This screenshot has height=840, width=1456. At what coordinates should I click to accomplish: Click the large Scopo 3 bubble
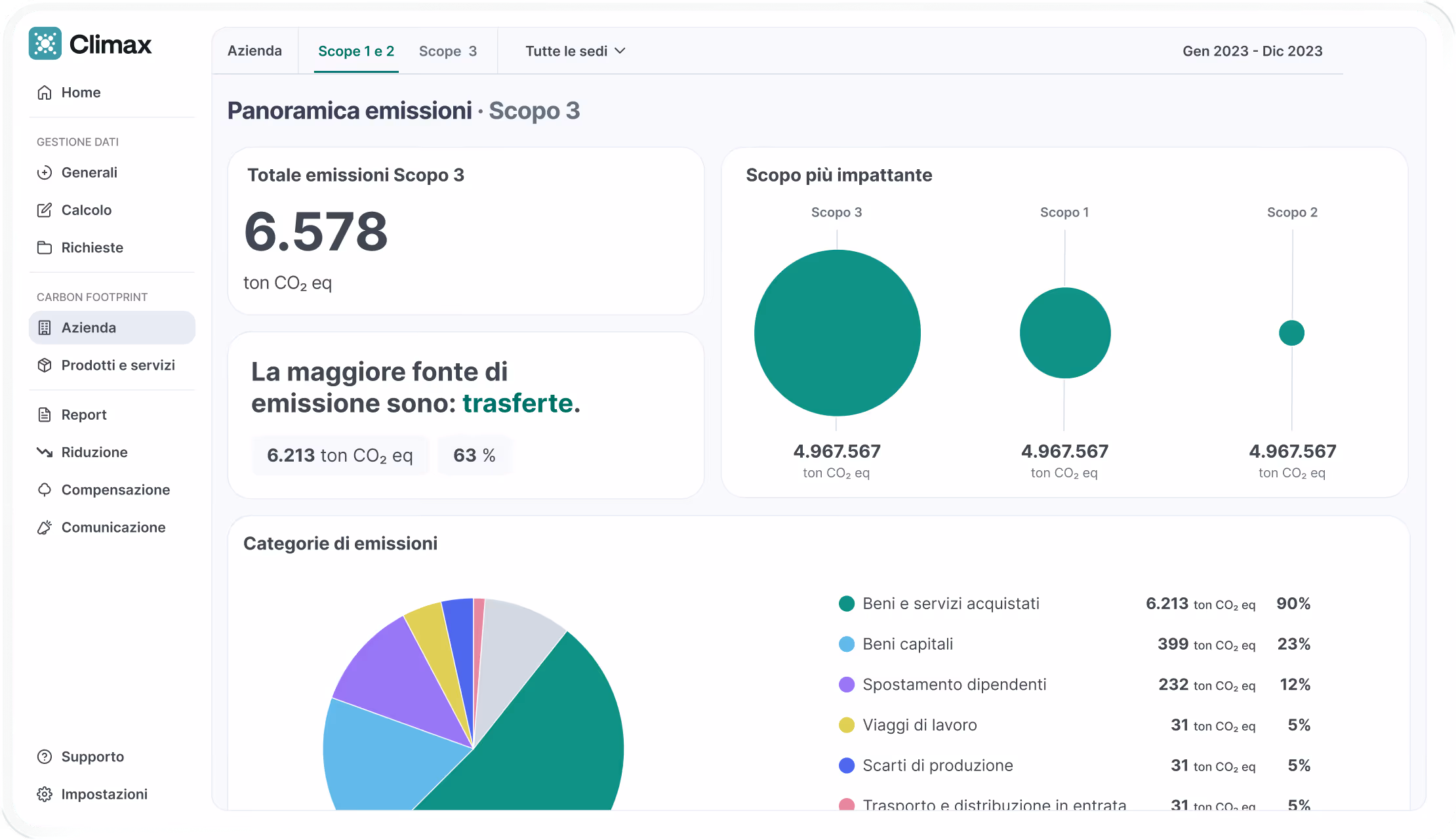837,333
